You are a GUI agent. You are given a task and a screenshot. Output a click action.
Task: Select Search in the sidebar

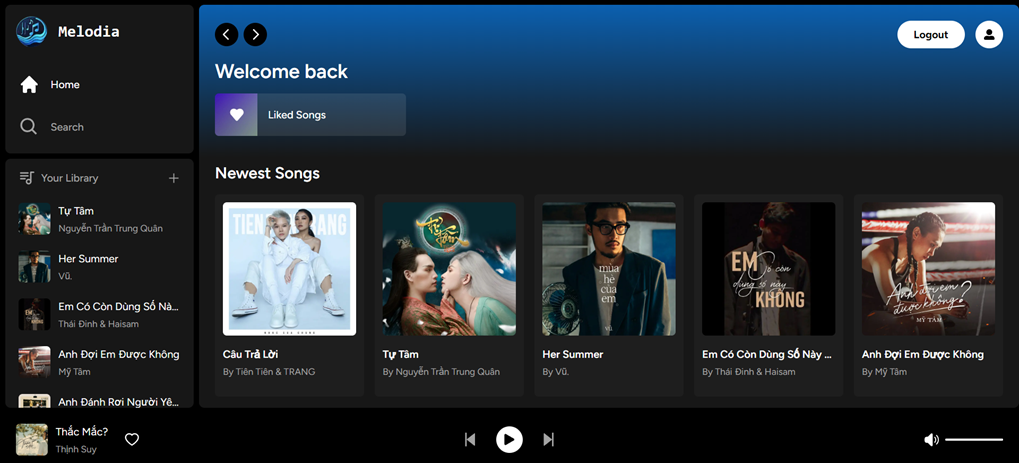point(67,127)
